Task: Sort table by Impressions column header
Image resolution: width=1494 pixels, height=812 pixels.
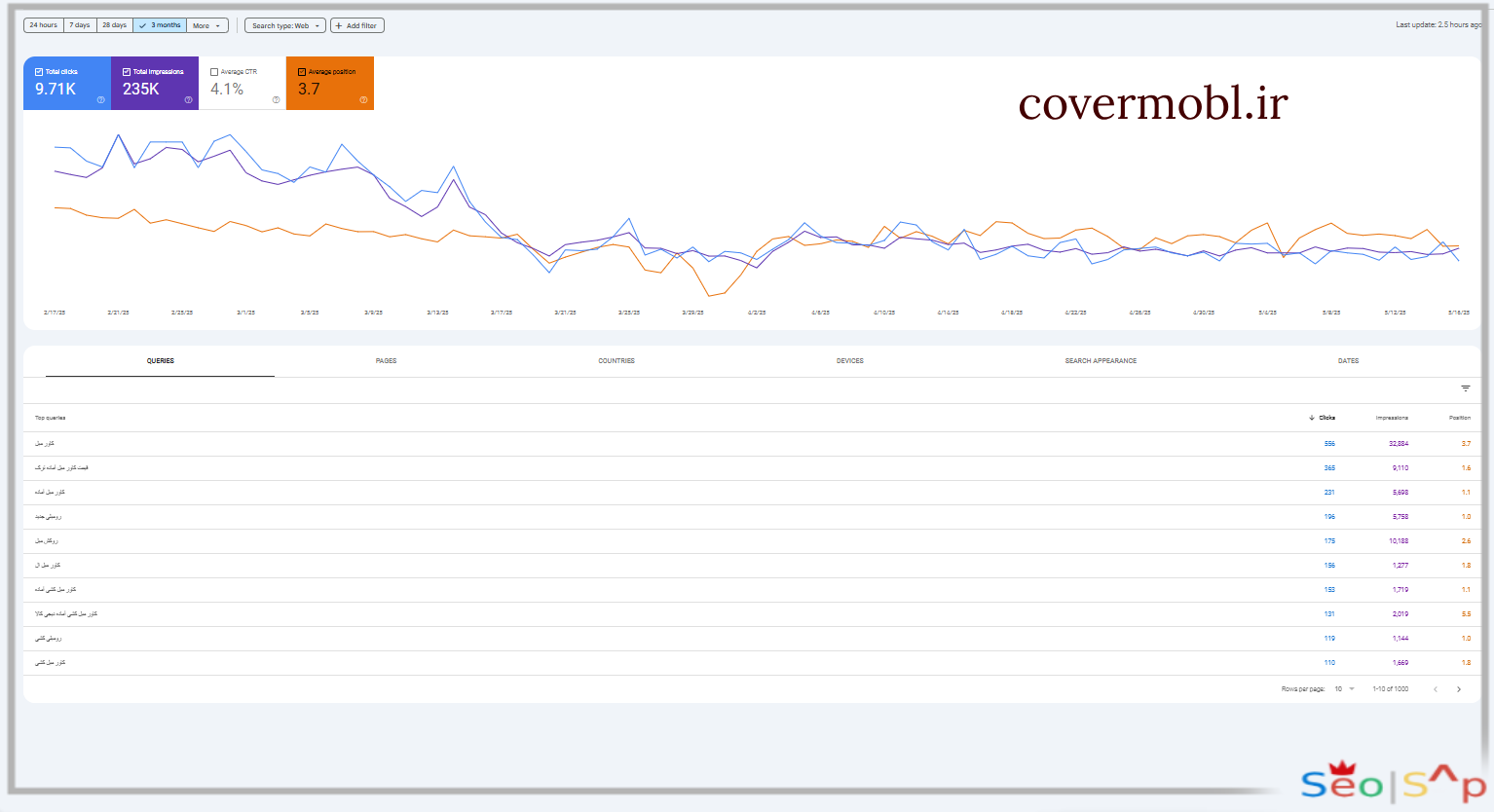Action: 1392,418
